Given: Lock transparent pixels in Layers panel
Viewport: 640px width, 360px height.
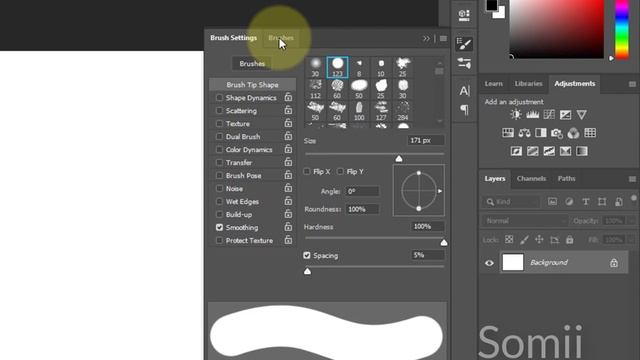Looking at the screenshot, I should 509,240.
